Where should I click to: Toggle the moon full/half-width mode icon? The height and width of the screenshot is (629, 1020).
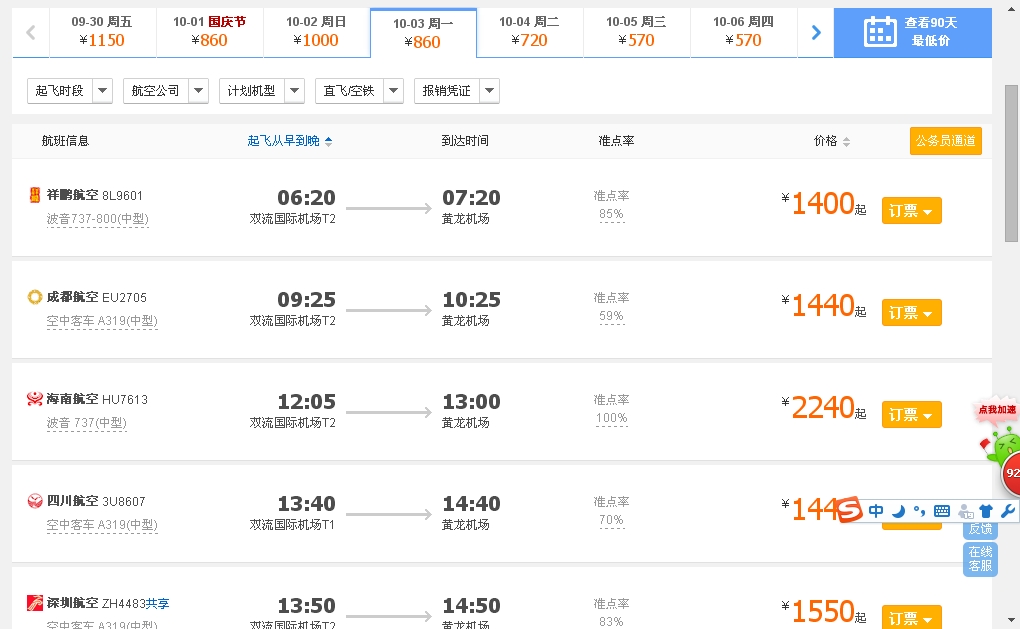click(x=898, y=511)
